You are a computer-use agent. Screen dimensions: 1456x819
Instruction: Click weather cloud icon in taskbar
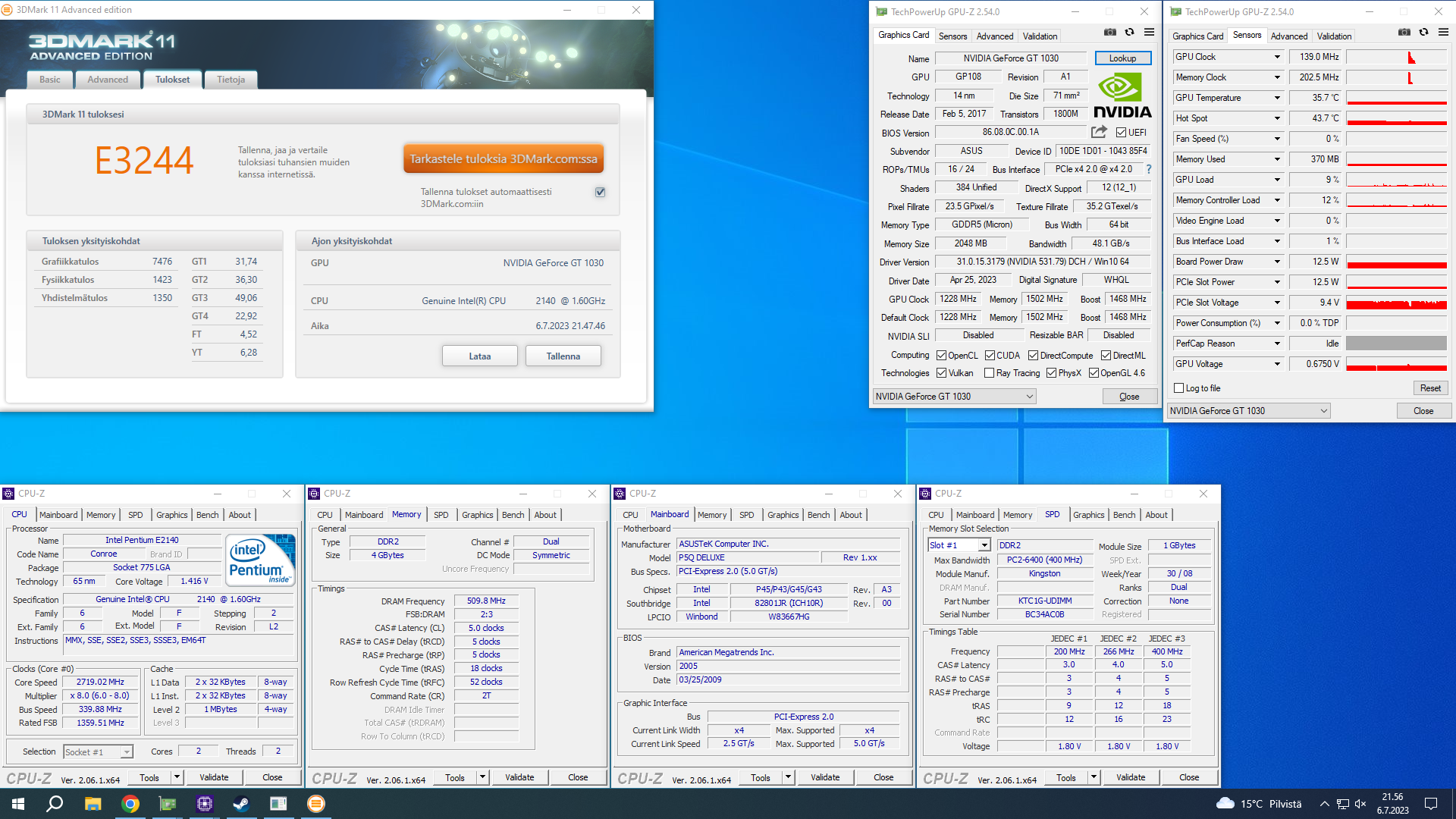[1225, 804]
